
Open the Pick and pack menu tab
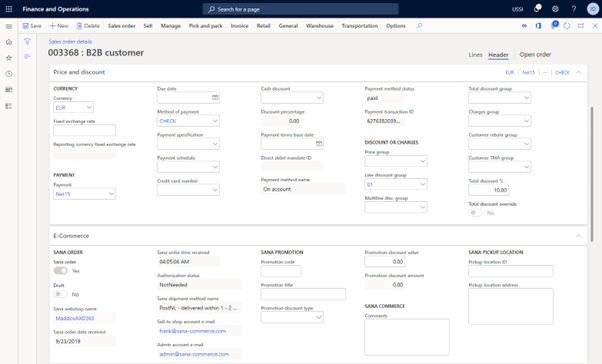pos(205,26)
